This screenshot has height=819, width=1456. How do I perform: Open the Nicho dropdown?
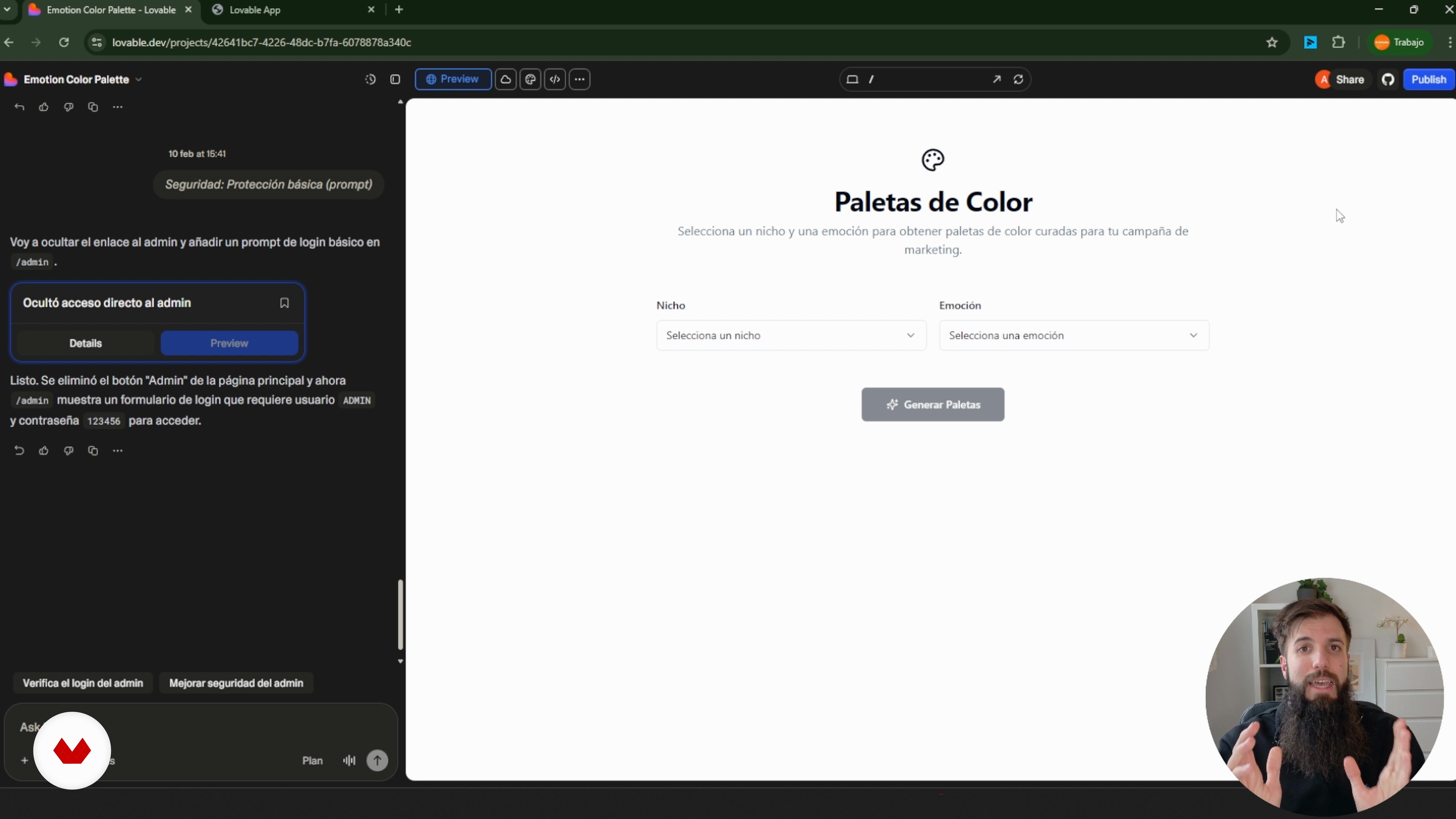pyautogui.click(x=791, y=335)
